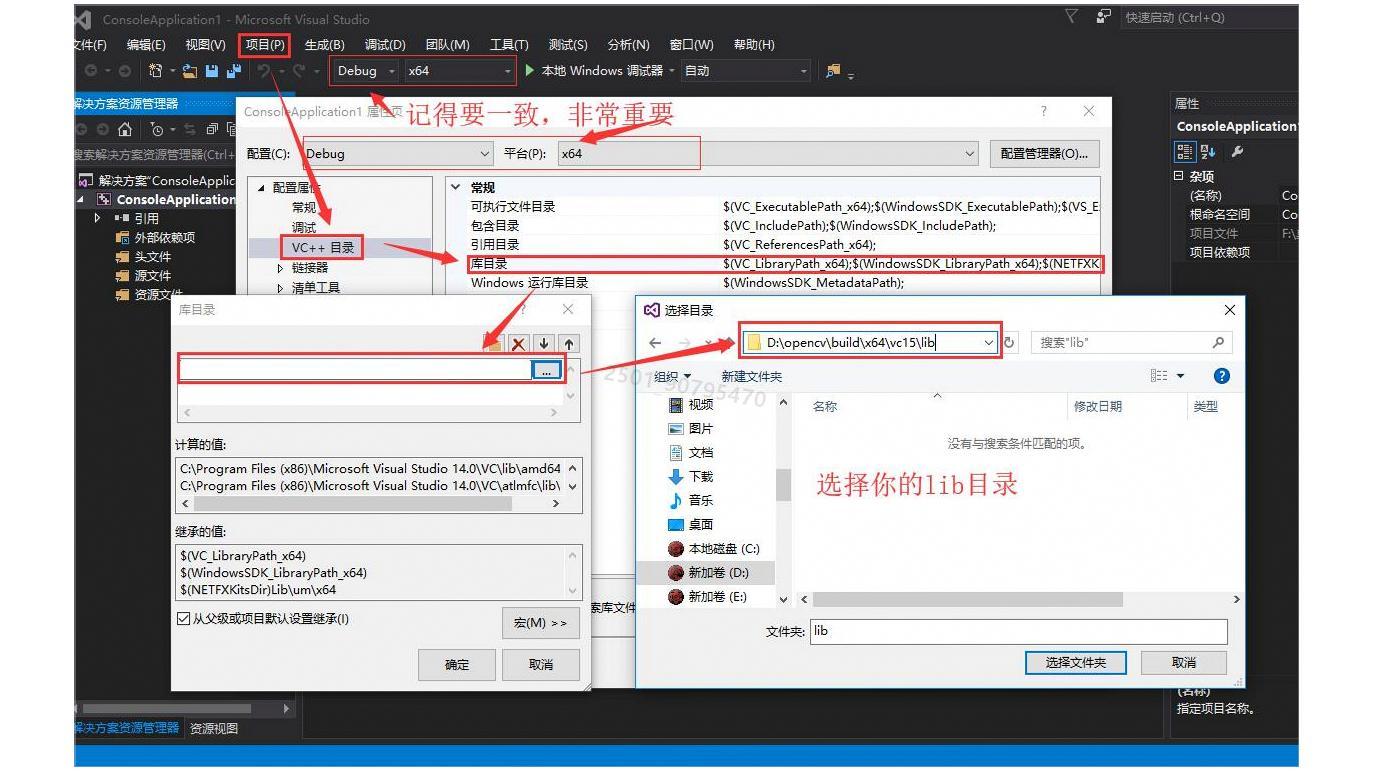Switch to the 资源视图 tab at bottom
The width and height of the screenshot is (1373, 771).
(x=214, y=729)
